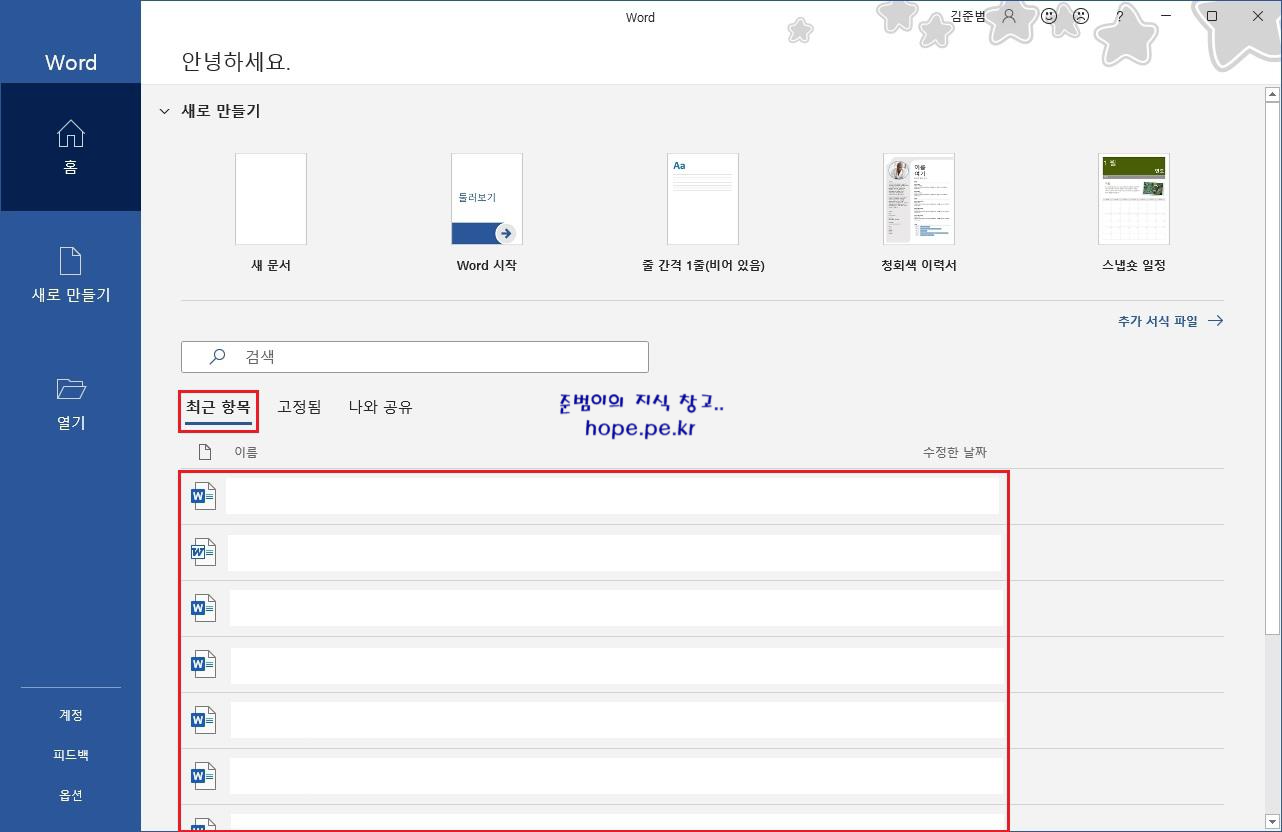Screen dimensions: 1282x832
Task: Select the 줄 간격 1줄(비어 있음) template
Action: click(x=703, y=213)
